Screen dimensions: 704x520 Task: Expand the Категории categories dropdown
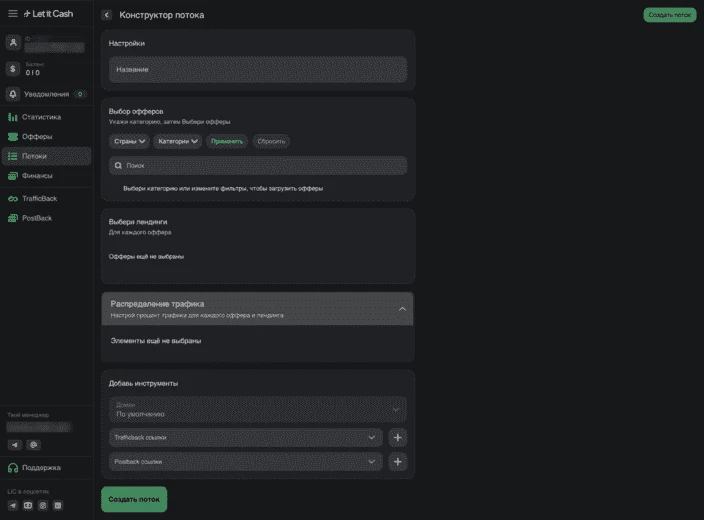[x=179, y=141]
